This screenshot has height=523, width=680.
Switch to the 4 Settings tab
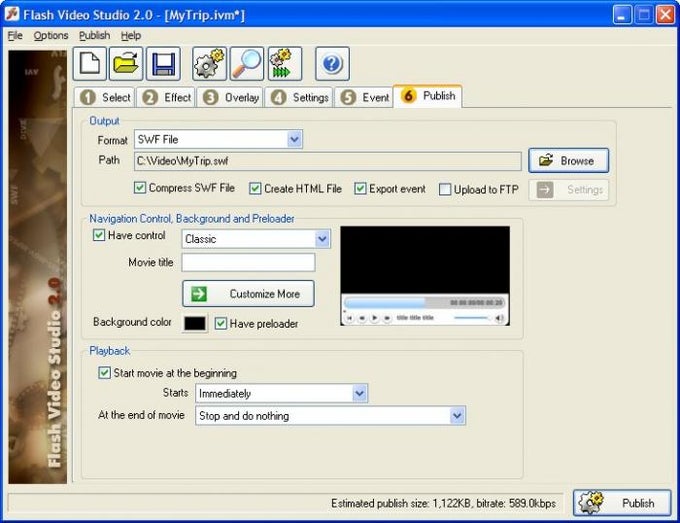click(299, 97)
